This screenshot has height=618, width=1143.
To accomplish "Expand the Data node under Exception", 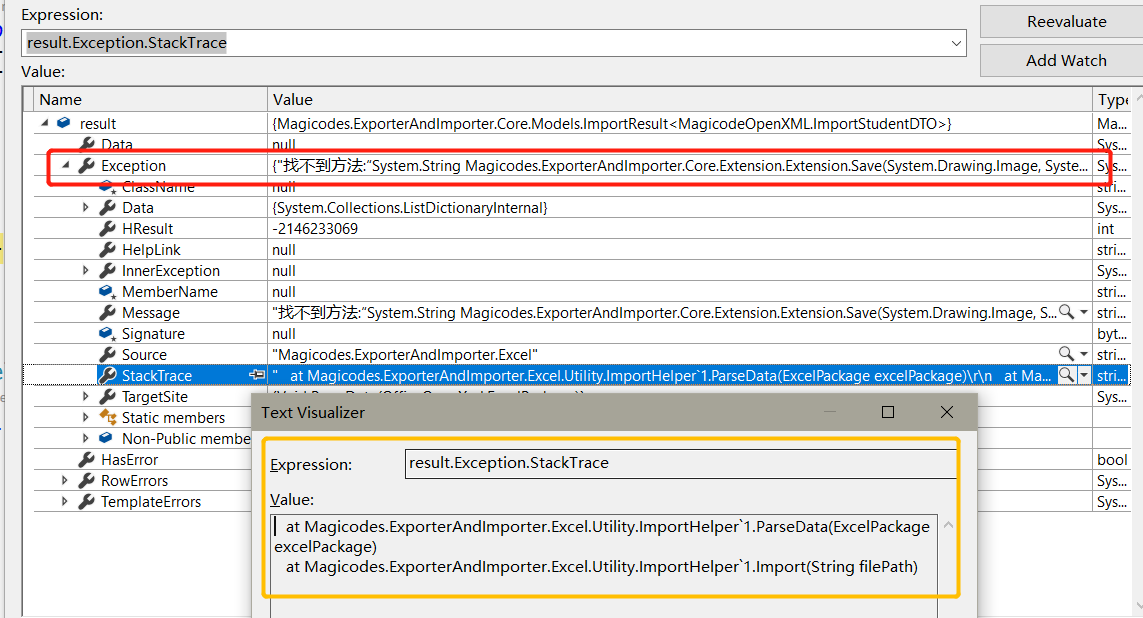I will [83, 207].
